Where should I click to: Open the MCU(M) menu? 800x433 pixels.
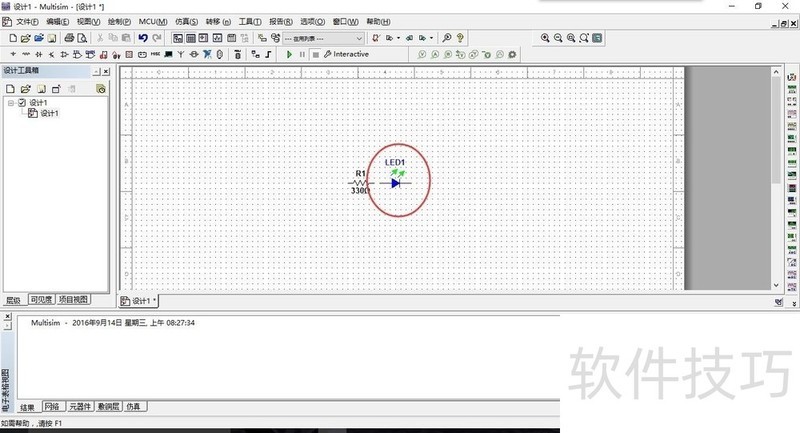point(153,21)
